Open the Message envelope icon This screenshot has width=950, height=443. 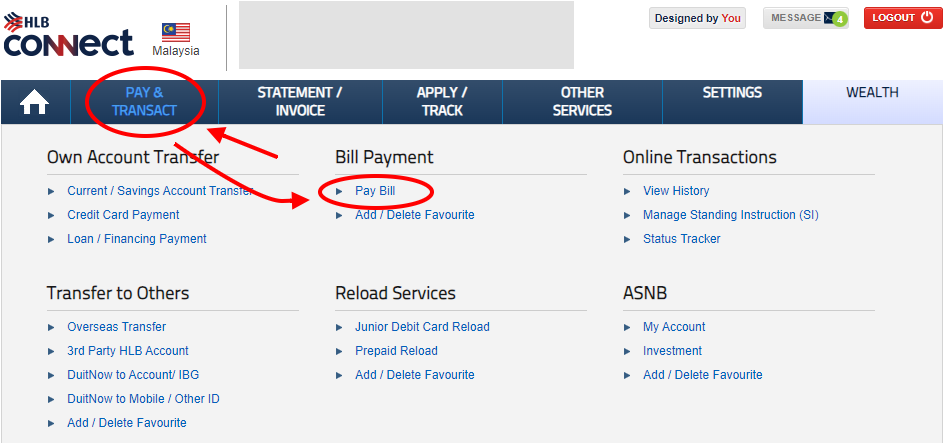(x=830, y=18)
